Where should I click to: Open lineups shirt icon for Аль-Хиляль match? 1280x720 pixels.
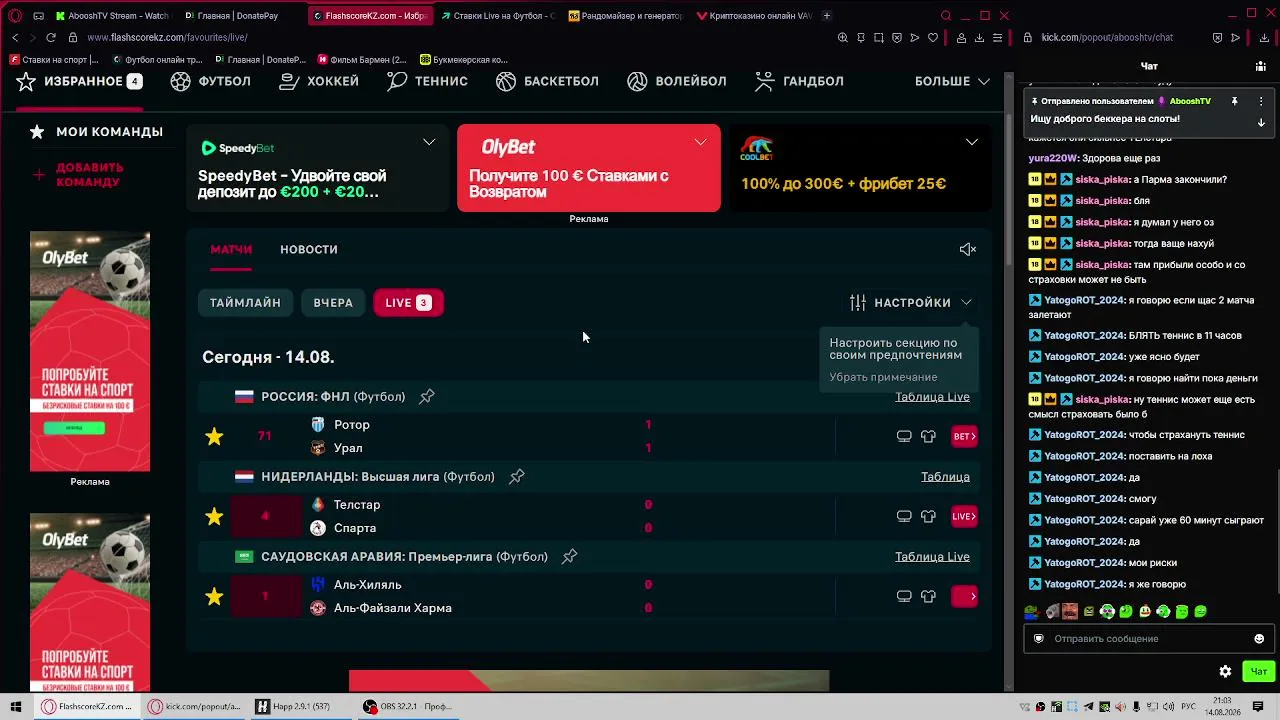[928, 596]
